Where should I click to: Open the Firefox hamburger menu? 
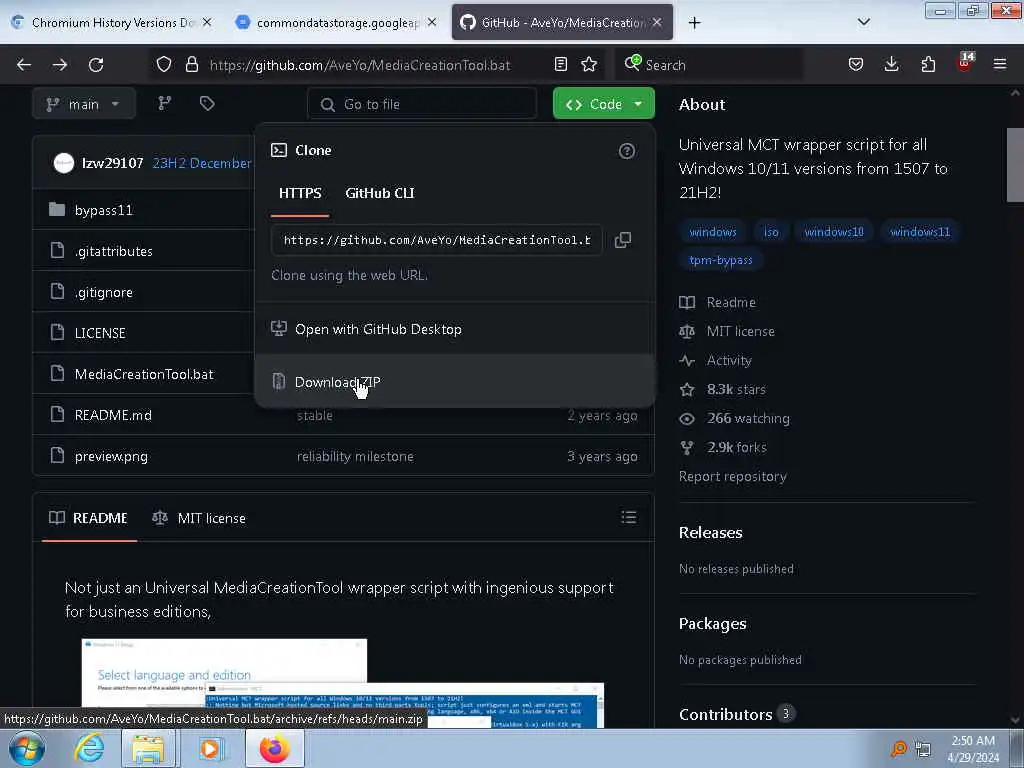click(x=1000, y=64)
